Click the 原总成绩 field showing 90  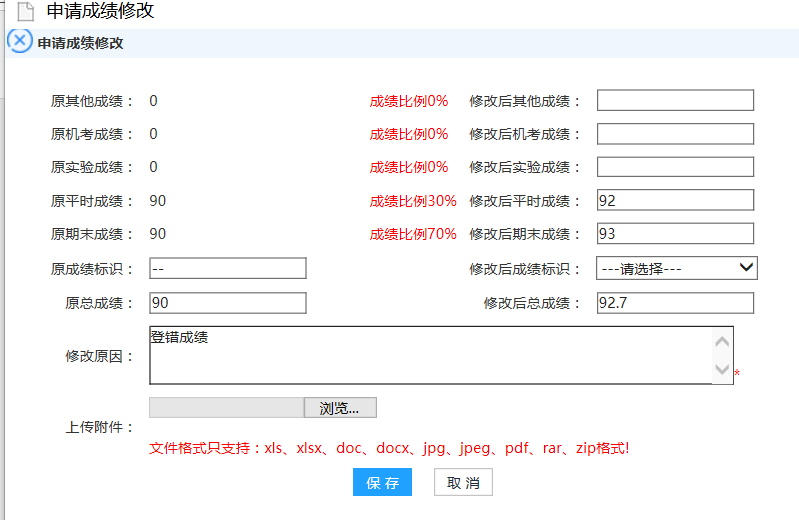(227, 303)
